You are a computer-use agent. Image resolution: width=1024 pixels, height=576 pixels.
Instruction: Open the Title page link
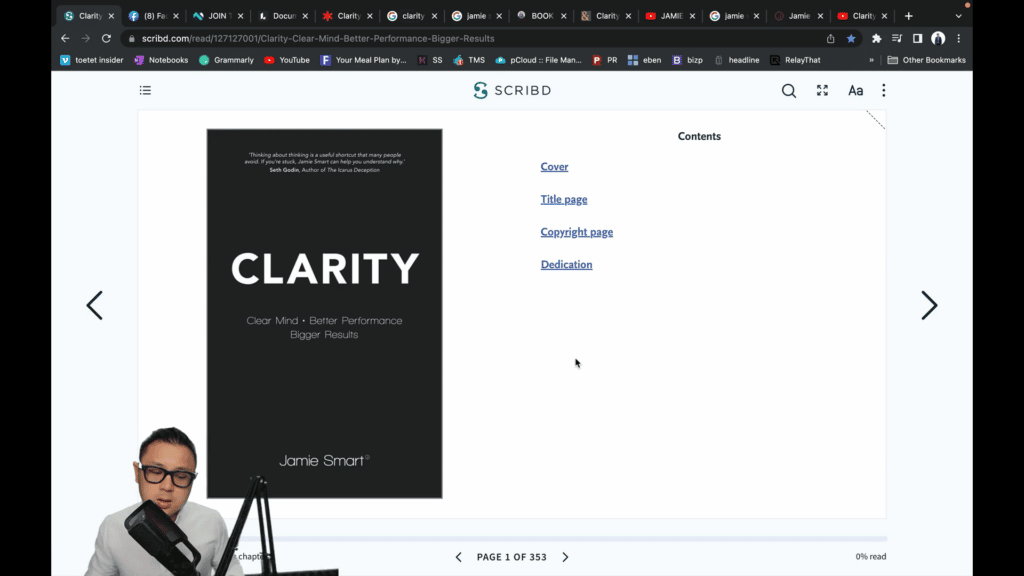(x=564, y=199)
